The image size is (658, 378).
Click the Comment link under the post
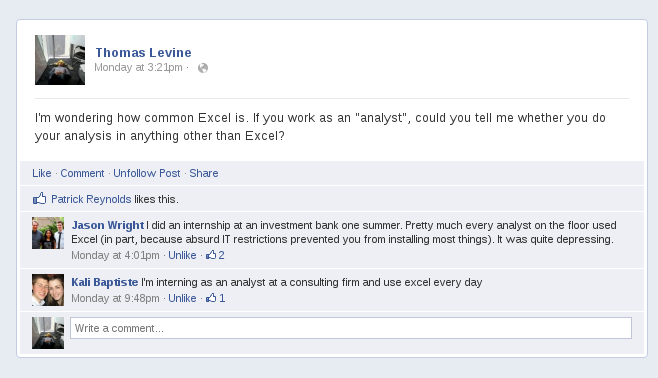click(x=82, y=173)
